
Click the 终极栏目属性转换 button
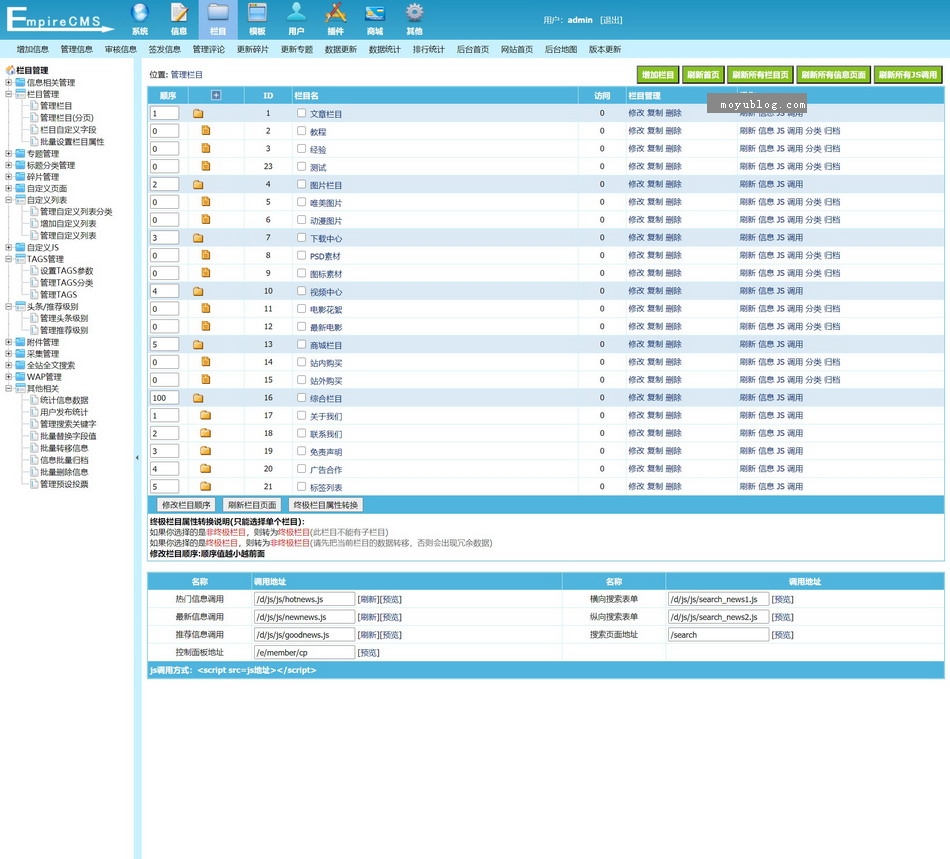(325, 505)
